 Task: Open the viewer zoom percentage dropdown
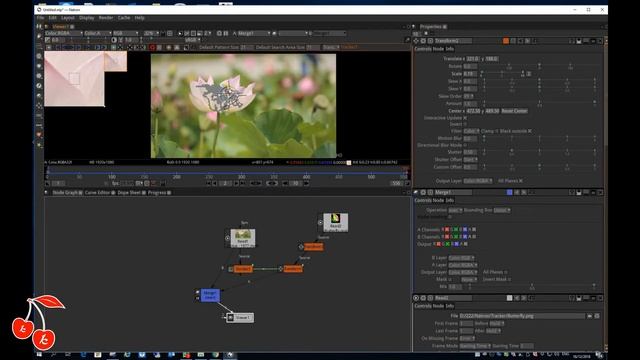coord(151,33)
